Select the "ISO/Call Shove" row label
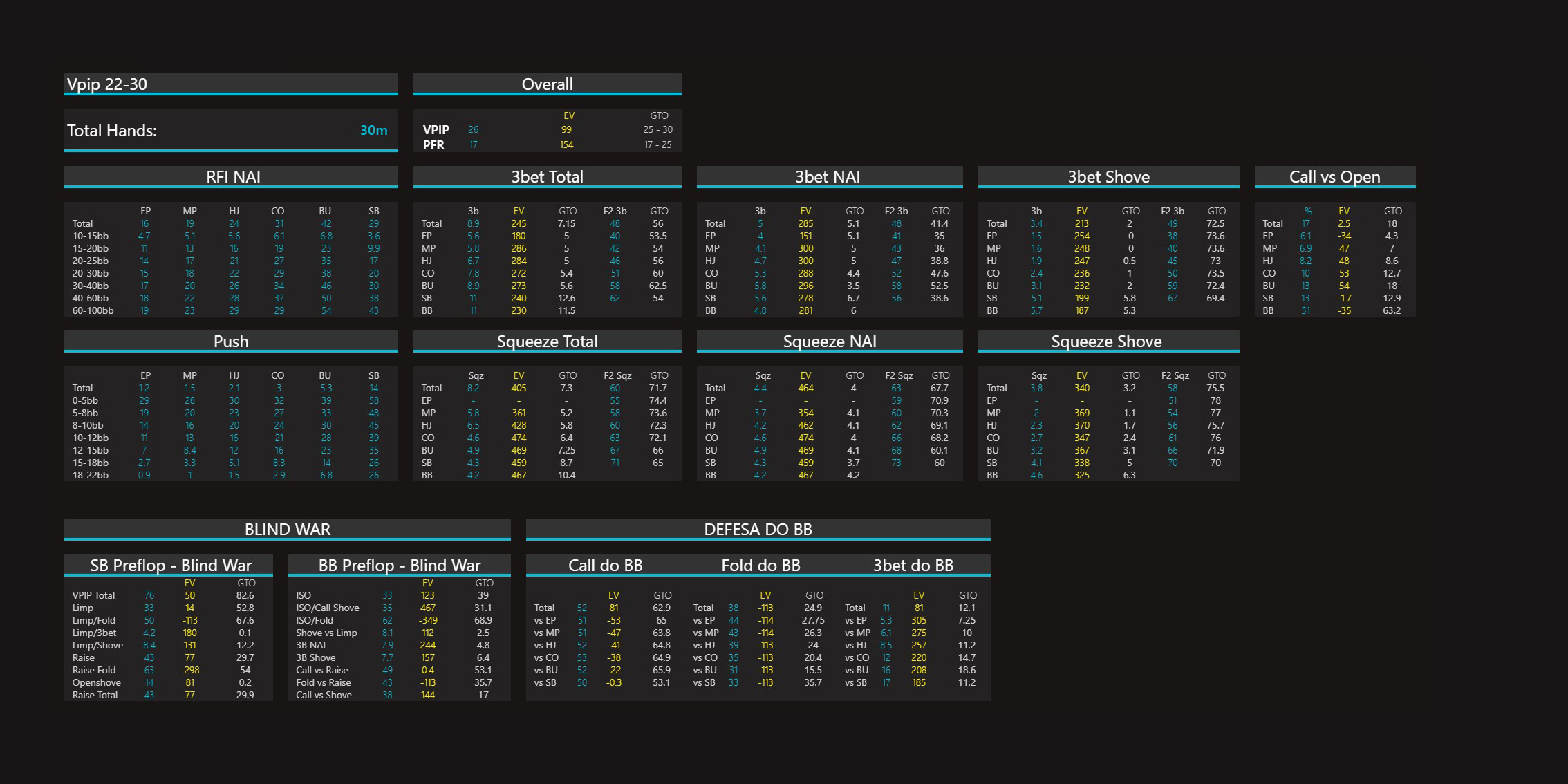The width and height of the screenshot is (1568, 784). [x=328, y=608]
